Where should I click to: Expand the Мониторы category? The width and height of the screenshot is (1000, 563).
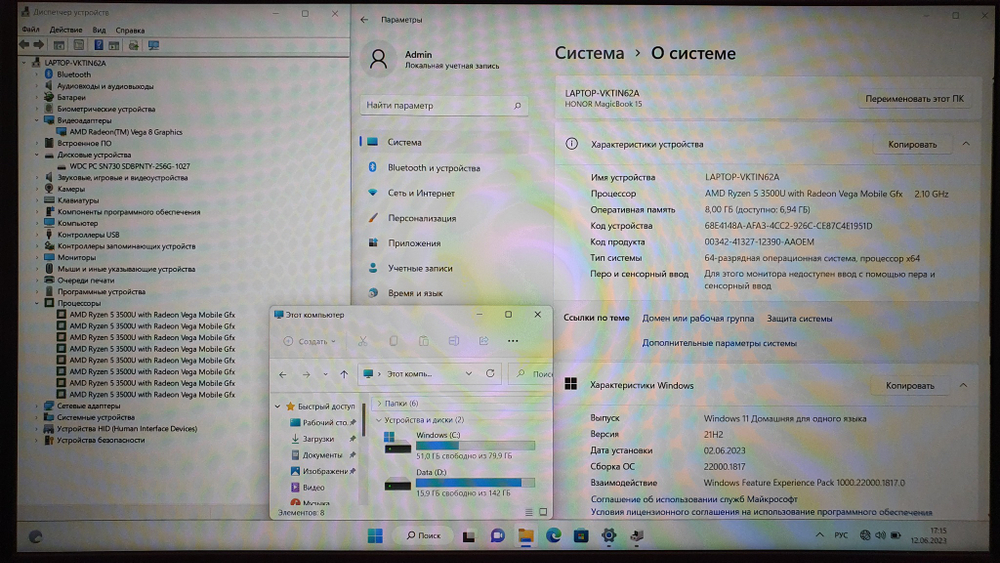coord(37,258)
